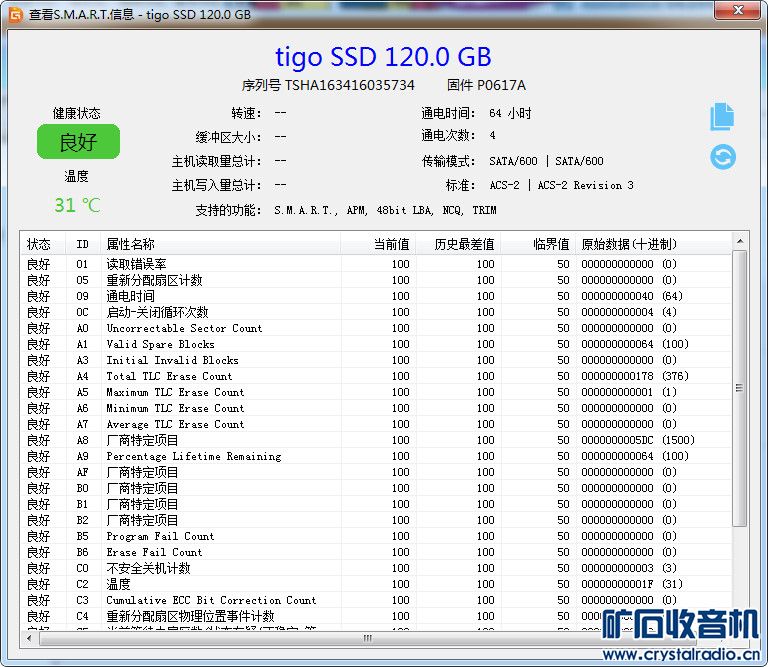Select the B1 厂商特定项目 row
This screenshot has height=667, width=768.
[x=376, y=504]
